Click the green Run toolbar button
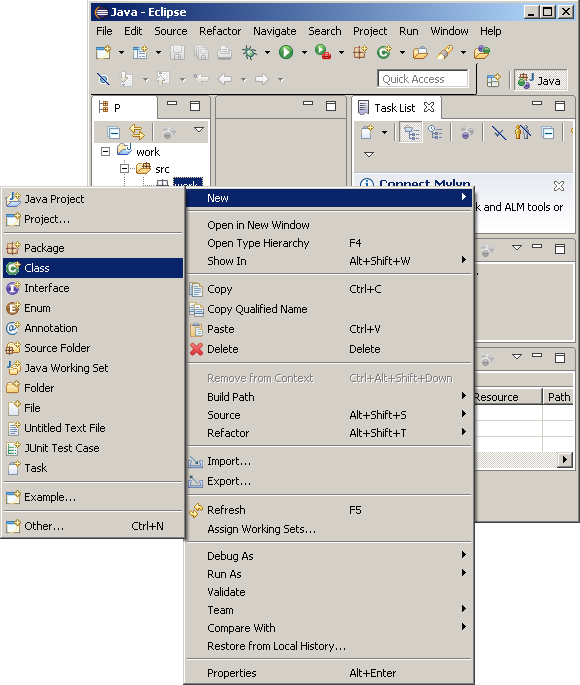Viewport: 580px width, 685px height. click(x=286, y=52)
